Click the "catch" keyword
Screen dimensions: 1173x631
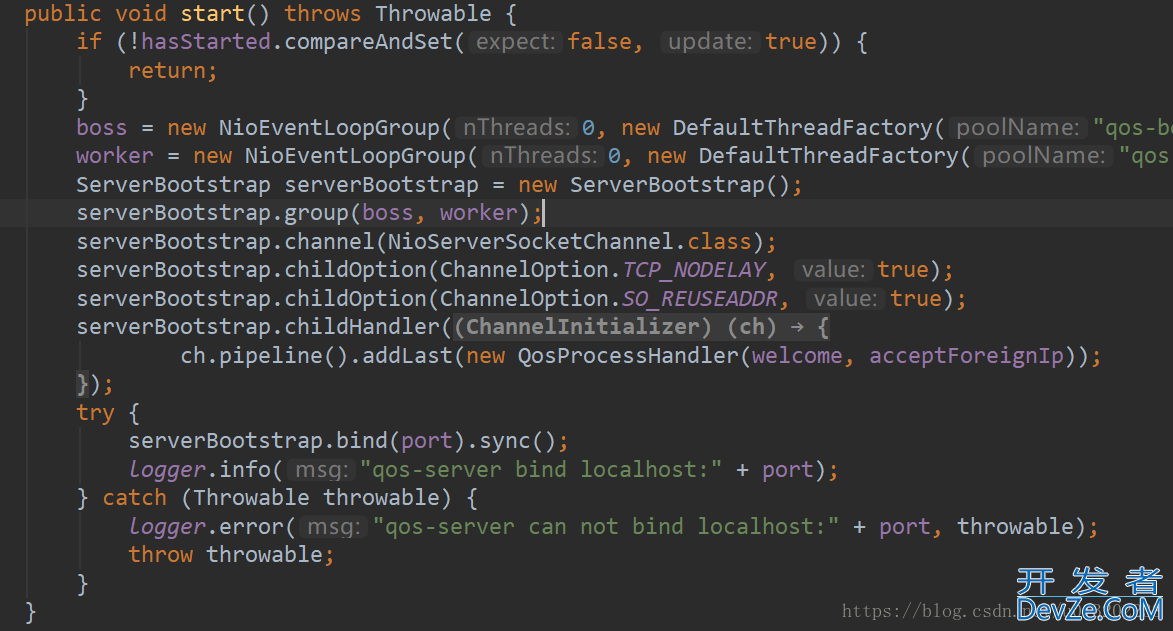(135, 498)
